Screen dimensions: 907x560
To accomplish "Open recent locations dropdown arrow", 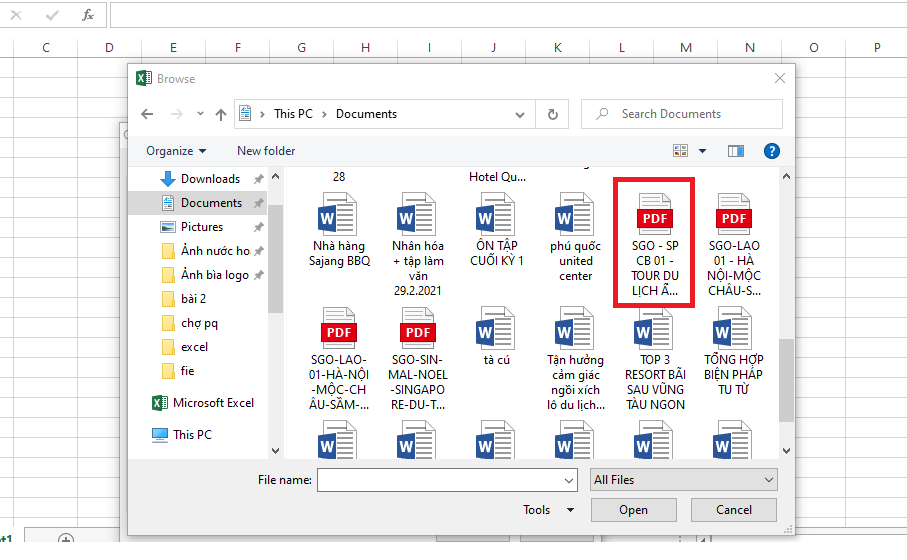I will click(x=200, y=113).
